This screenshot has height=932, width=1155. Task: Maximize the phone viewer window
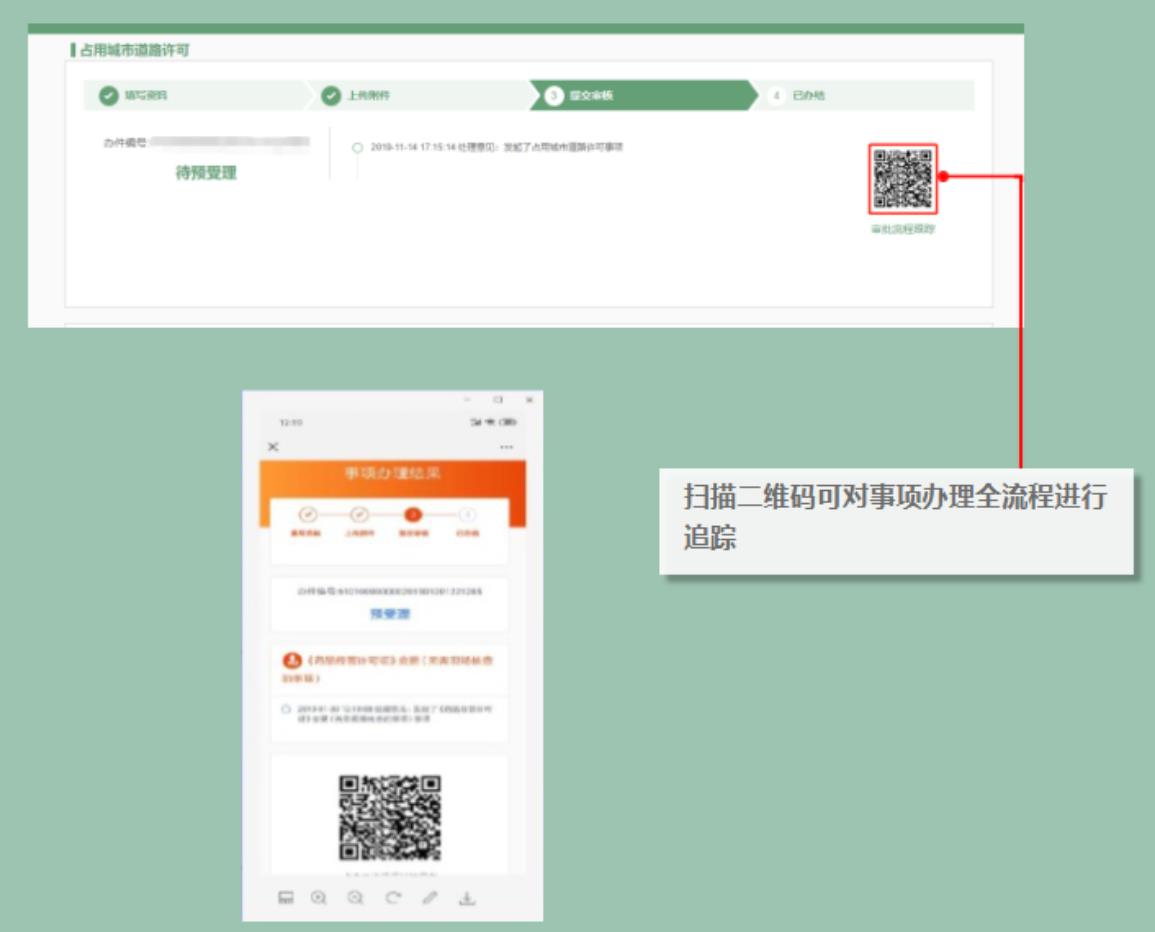point(498,399)
